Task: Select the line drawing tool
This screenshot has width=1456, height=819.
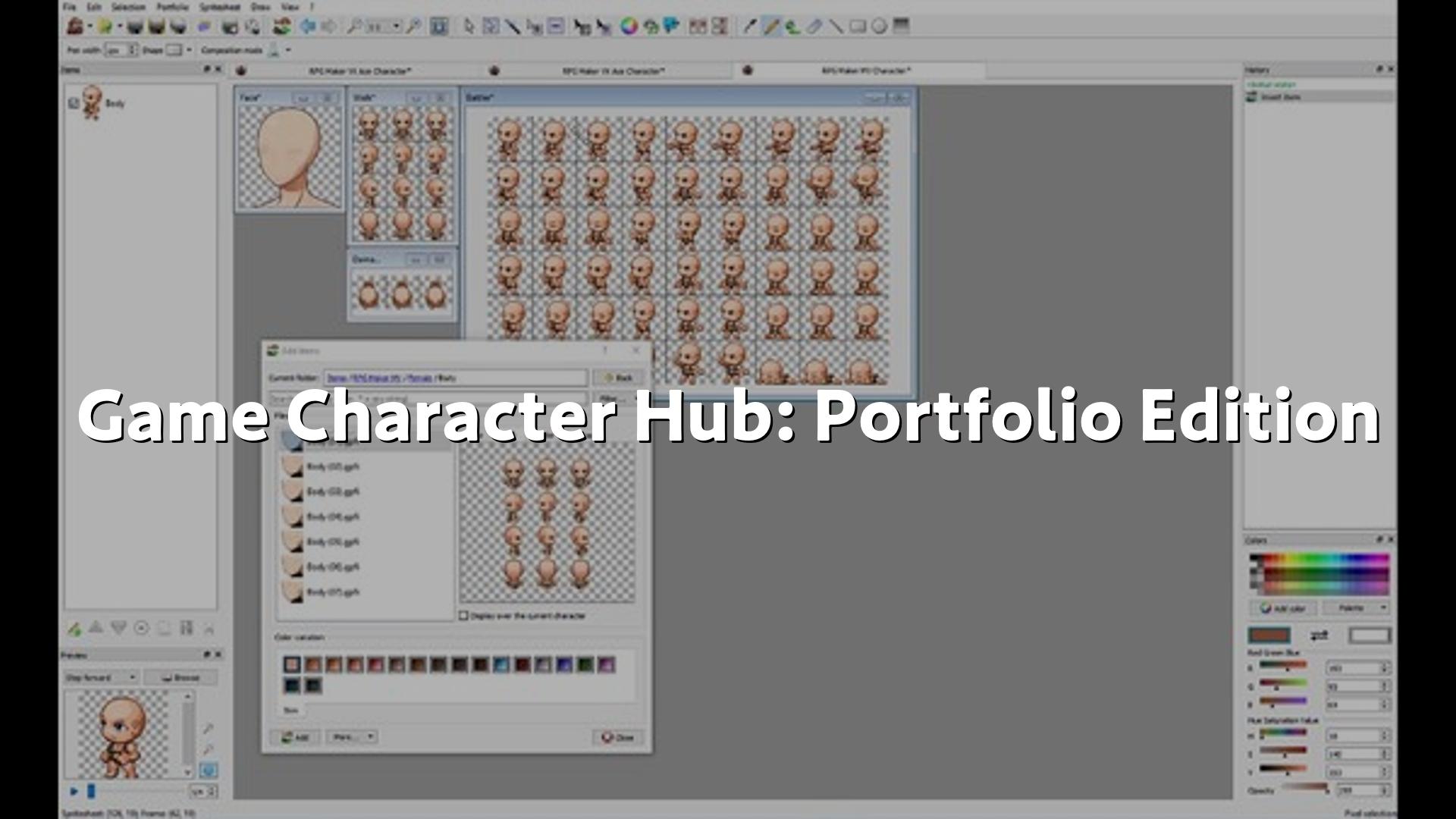Action: tap(836, 27)
